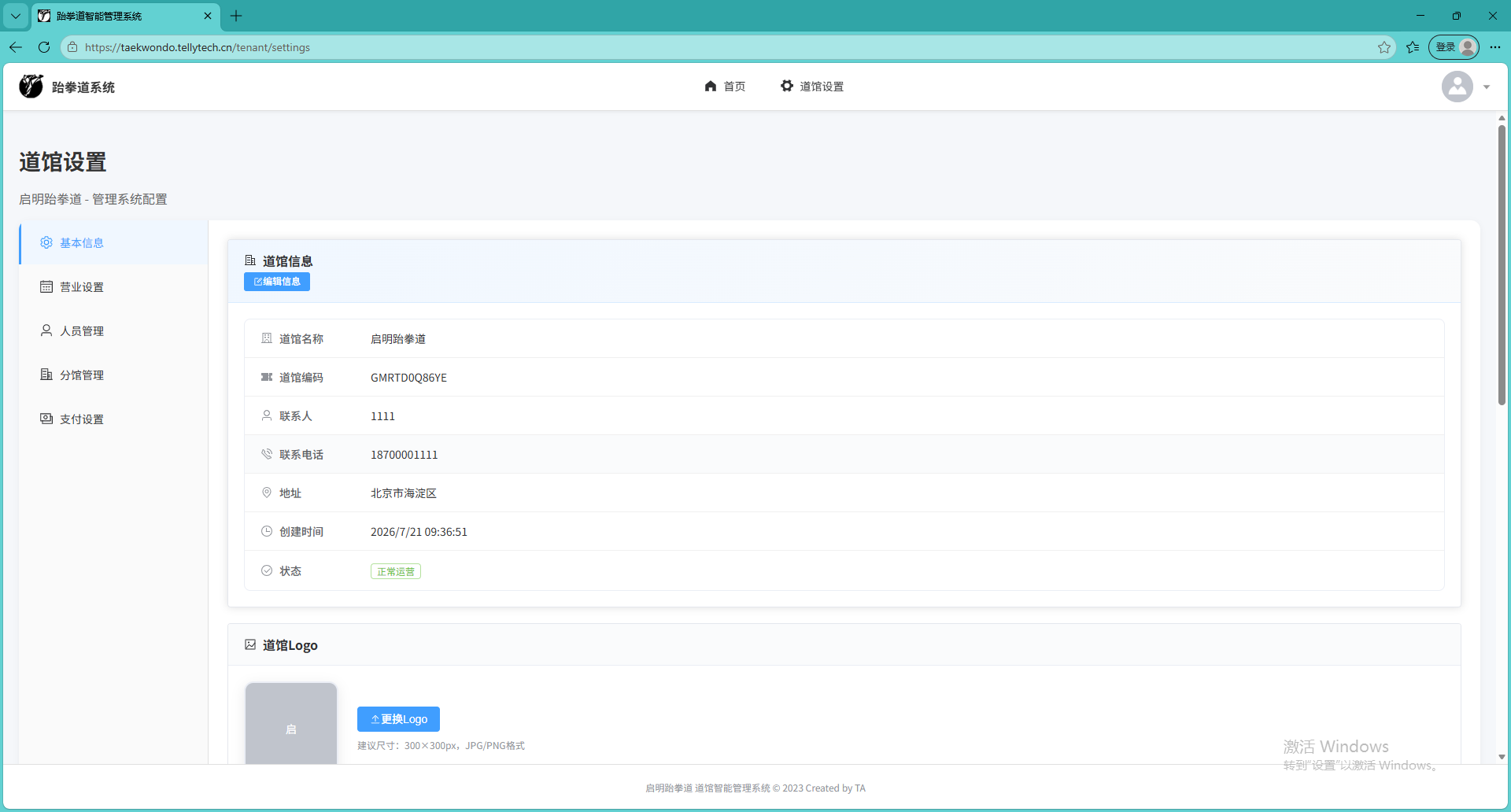Click the payment icon next to 支付设置

(x=46, y=419)
